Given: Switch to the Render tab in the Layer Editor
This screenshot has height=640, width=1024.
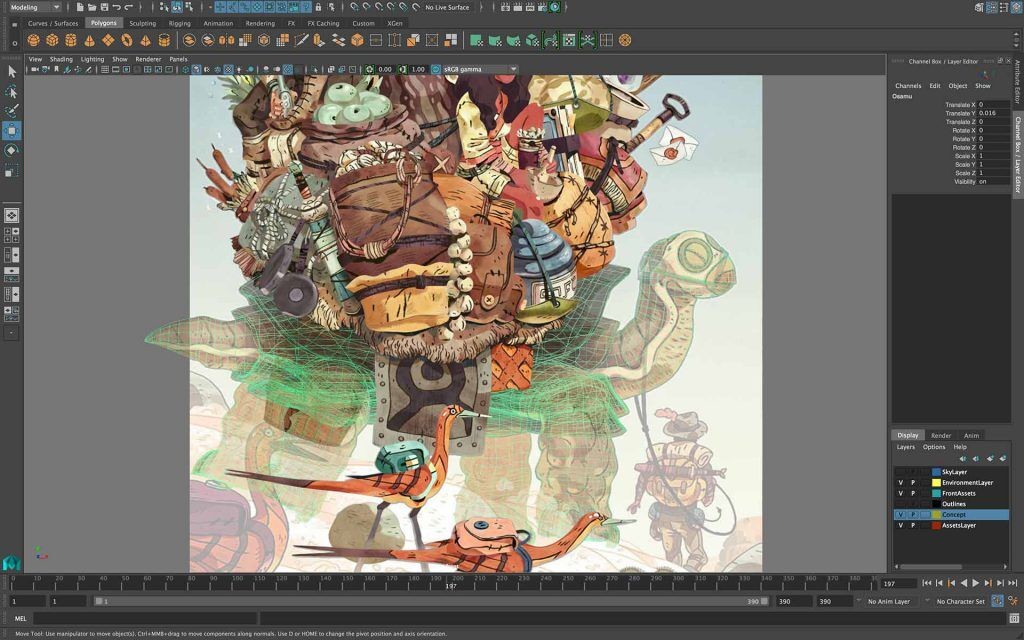Looking at the screenshot, I should tap(939, 435).
